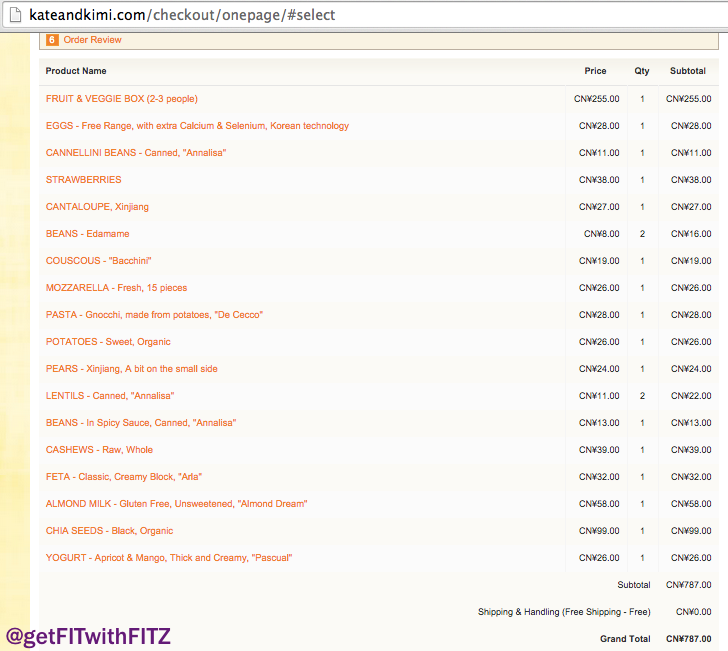Click the CN¥27.00 Cantaloupe subtotal
The image size is (728, 651).
[691, 207]
